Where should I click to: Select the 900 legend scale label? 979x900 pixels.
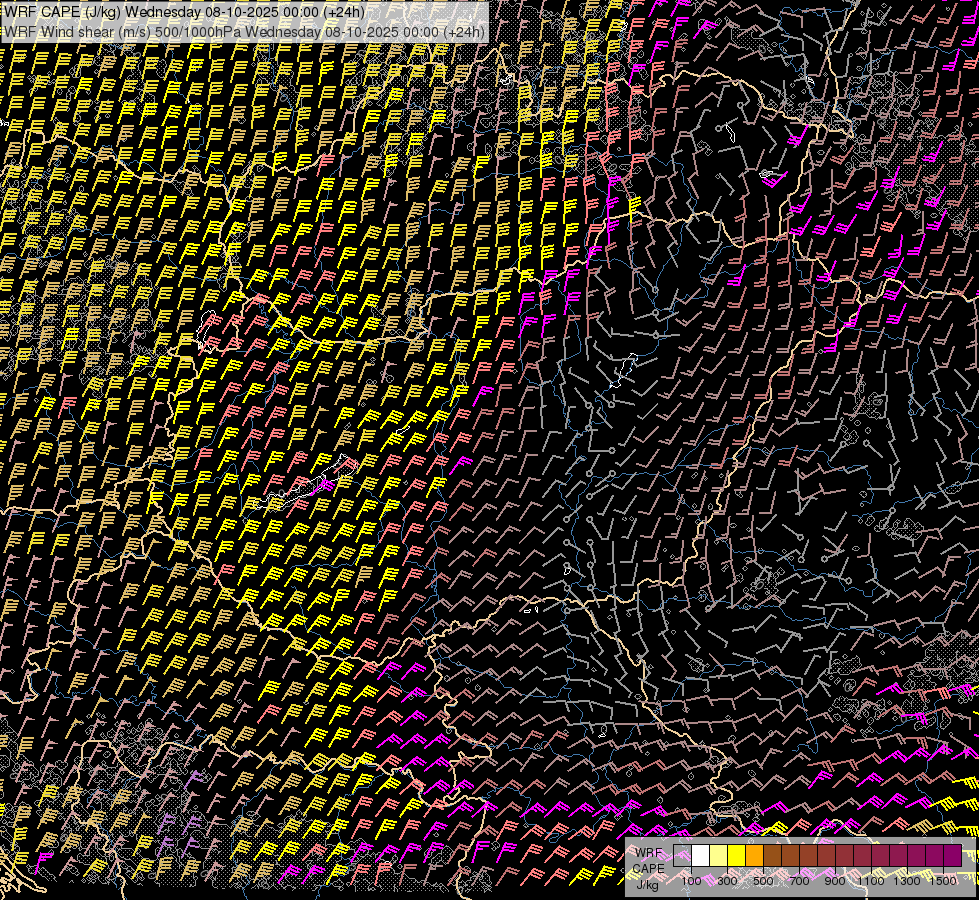click(835, 881)
